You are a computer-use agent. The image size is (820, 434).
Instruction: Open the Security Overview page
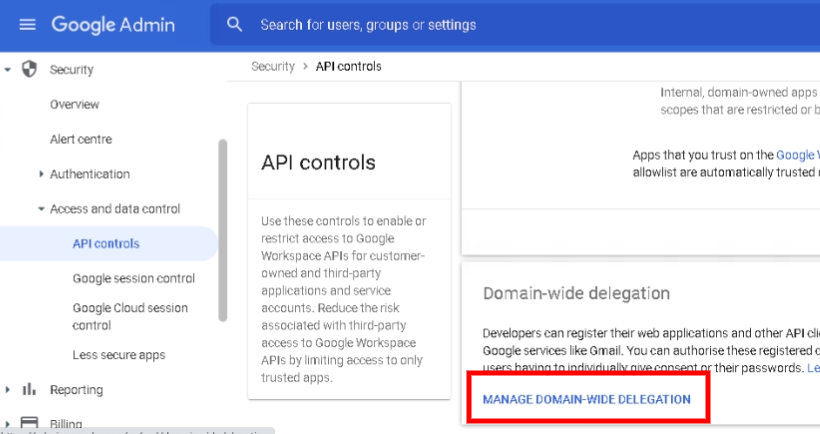[74, 105]
